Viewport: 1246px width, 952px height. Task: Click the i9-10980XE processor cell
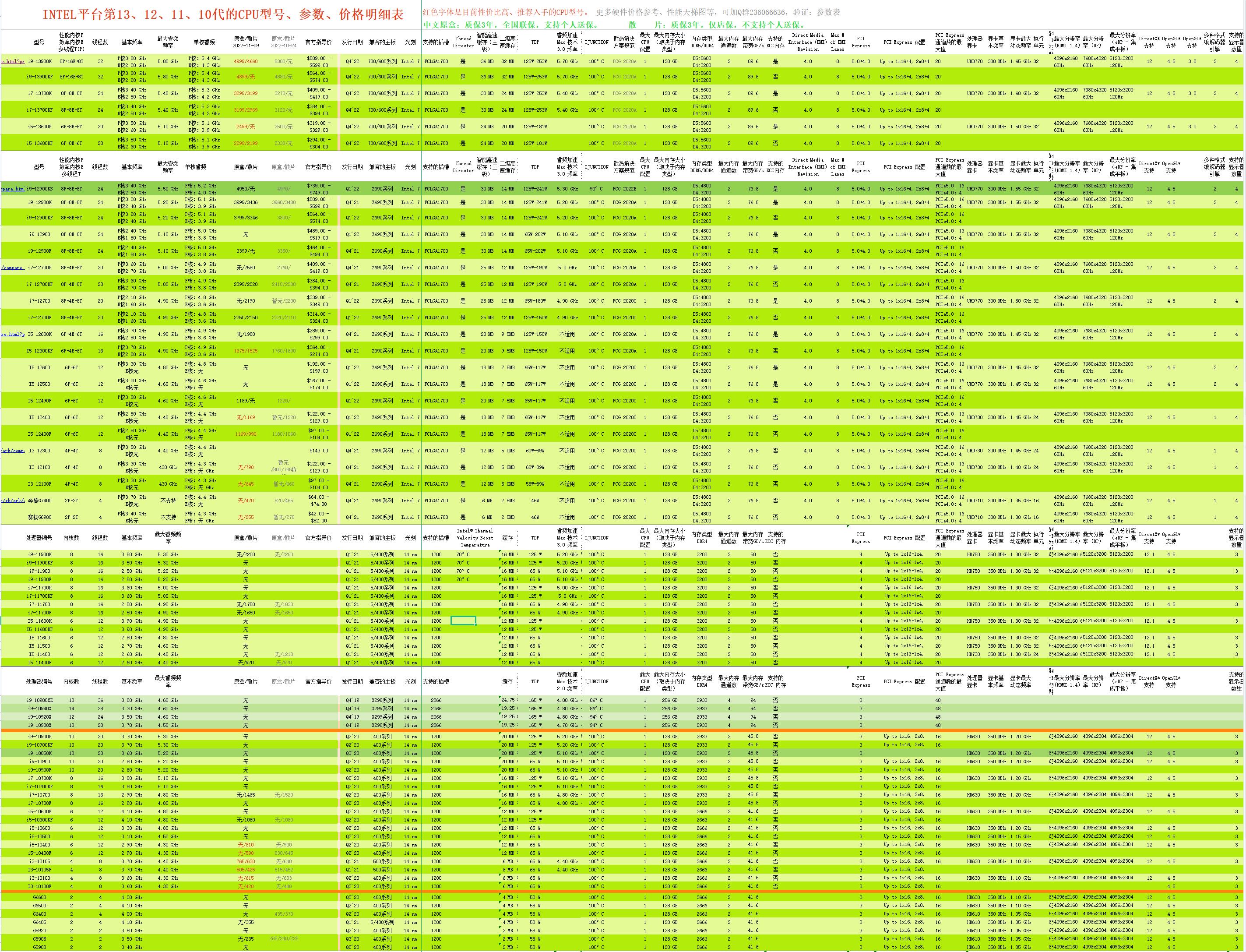tap(40, 700)
